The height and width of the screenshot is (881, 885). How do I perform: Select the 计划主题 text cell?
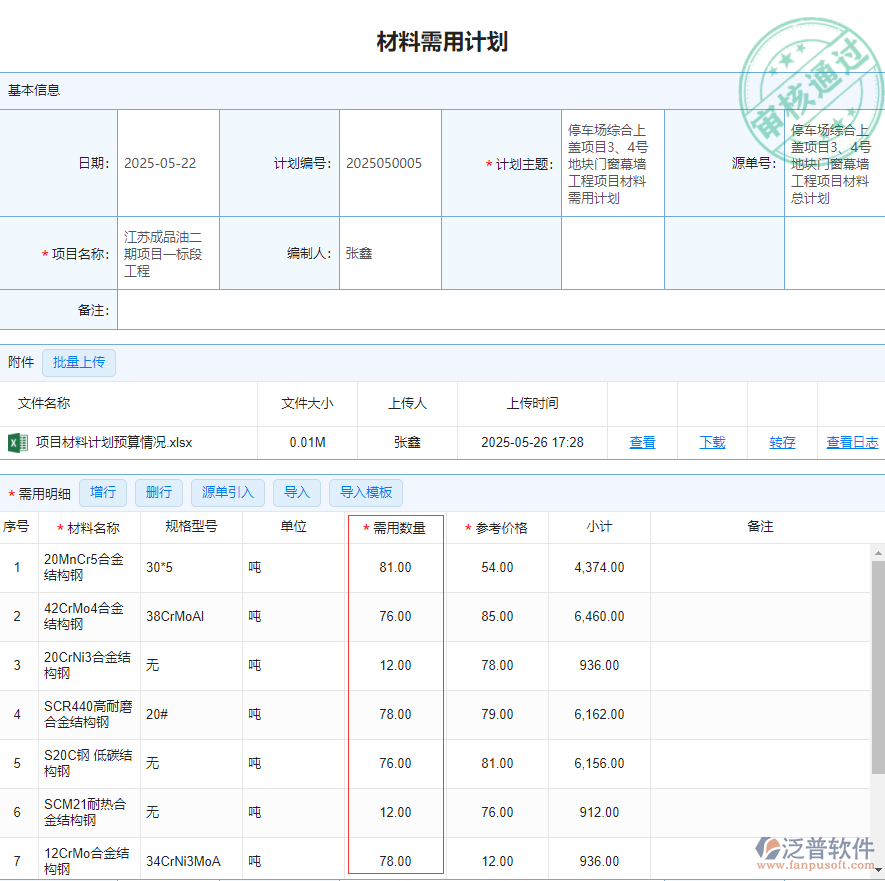point(611,163)
